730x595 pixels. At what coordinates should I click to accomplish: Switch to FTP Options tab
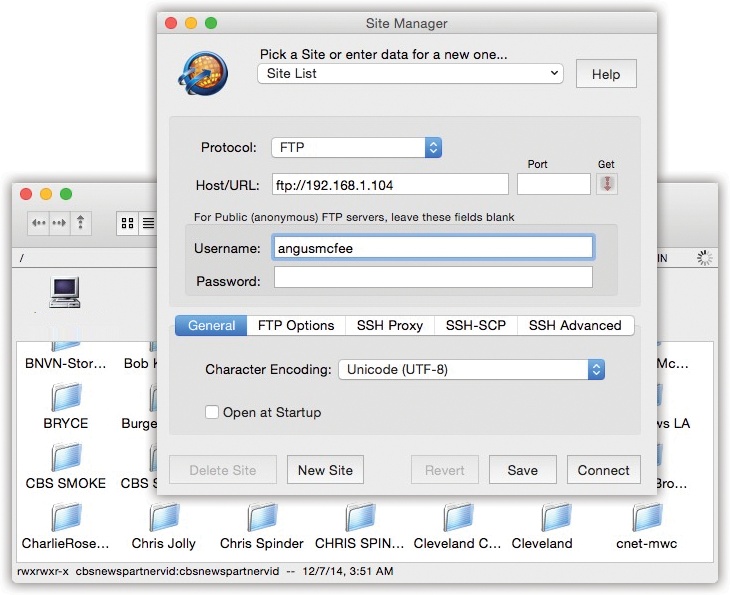(x=296, y=325)
